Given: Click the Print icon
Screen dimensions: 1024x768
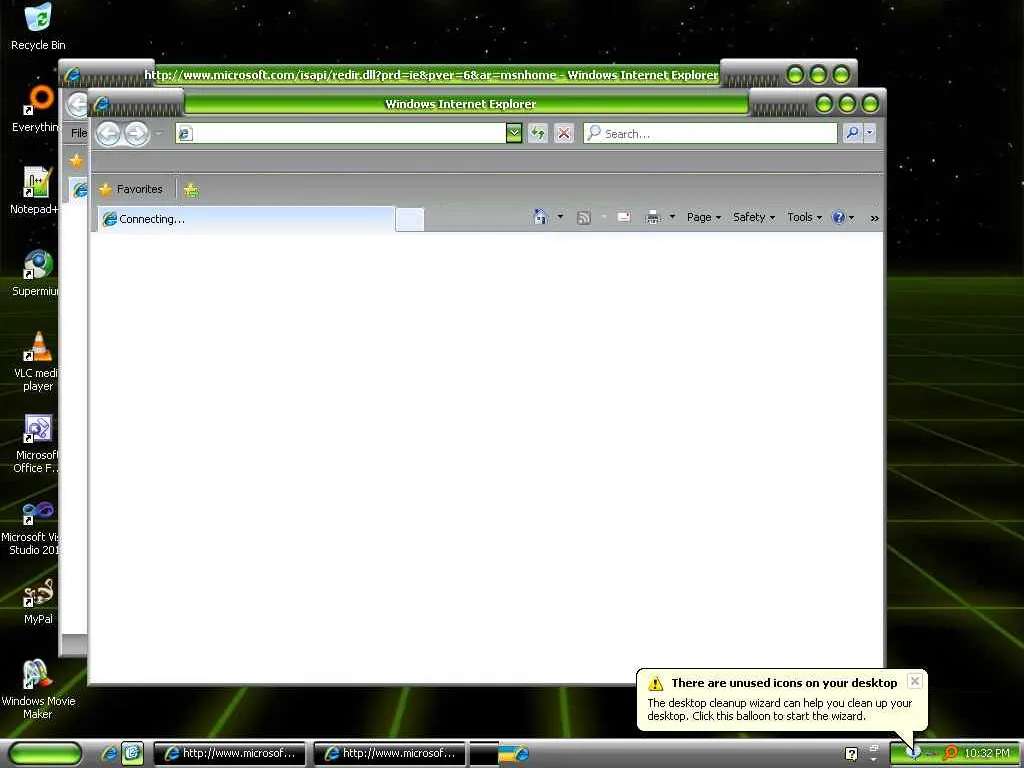Looking at the screenshot, I should pos(652,217).
